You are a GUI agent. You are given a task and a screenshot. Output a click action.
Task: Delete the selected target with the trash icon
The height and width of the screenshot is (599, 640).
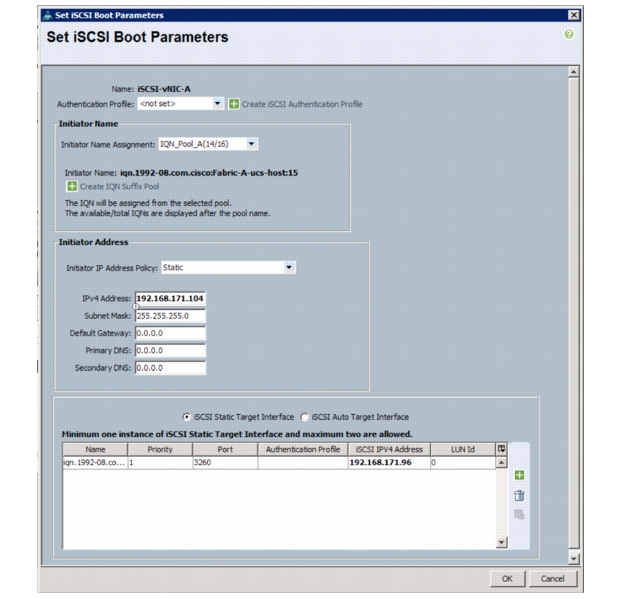coord(519,495)
